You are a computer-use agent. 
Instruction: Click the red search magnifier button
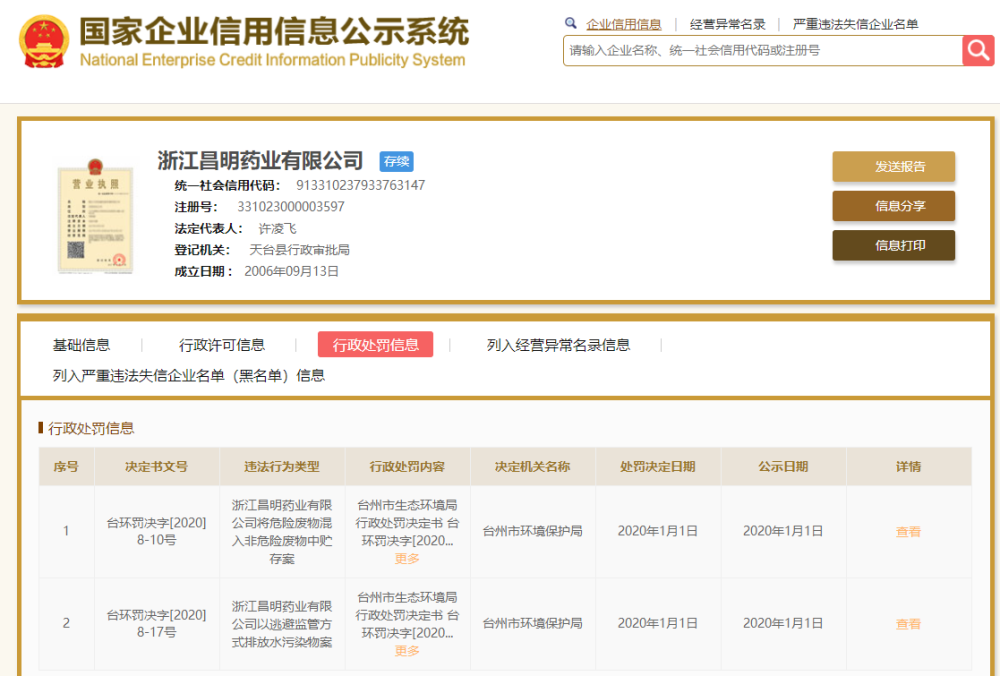[978, 50]
